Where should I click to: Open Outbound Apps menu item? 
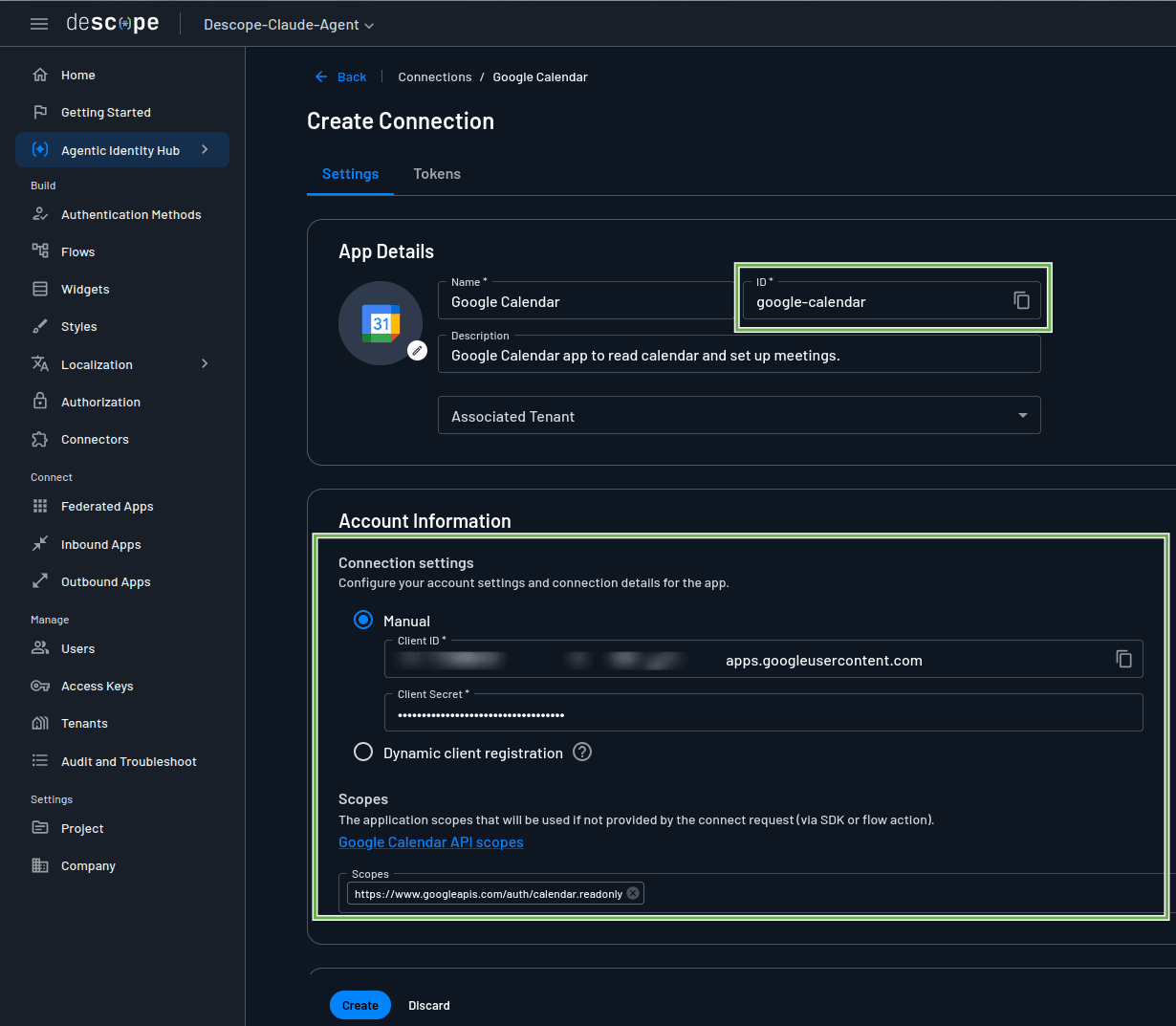click(x=122, y=581)
